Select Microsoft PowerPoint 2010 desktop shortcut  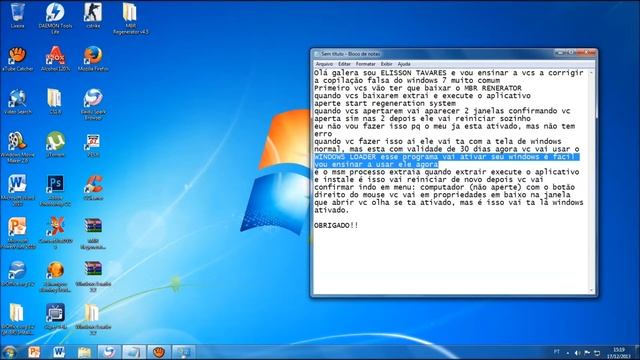[17, 233]
